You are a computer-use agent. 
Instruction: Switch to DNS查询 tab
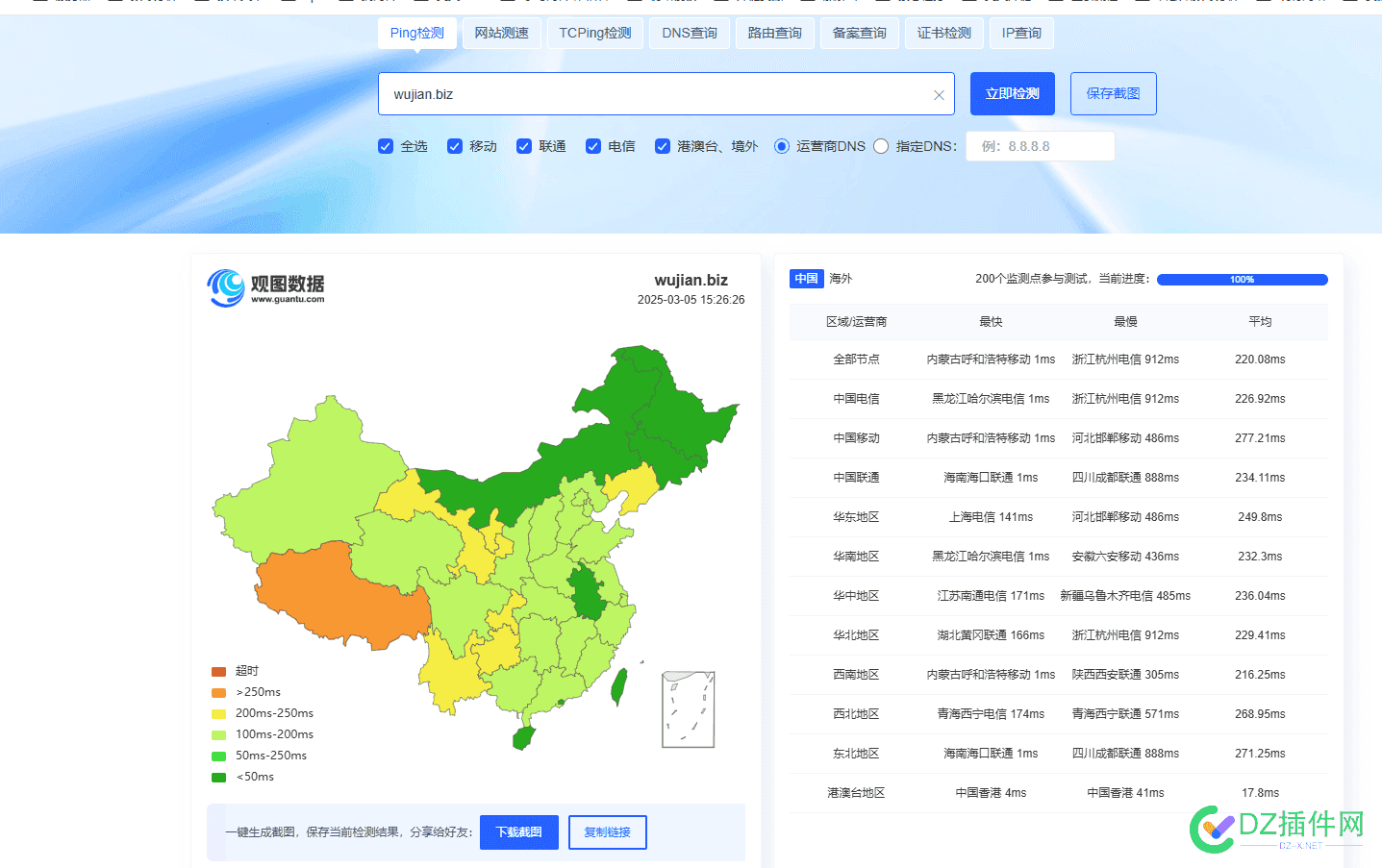[690, 33]
